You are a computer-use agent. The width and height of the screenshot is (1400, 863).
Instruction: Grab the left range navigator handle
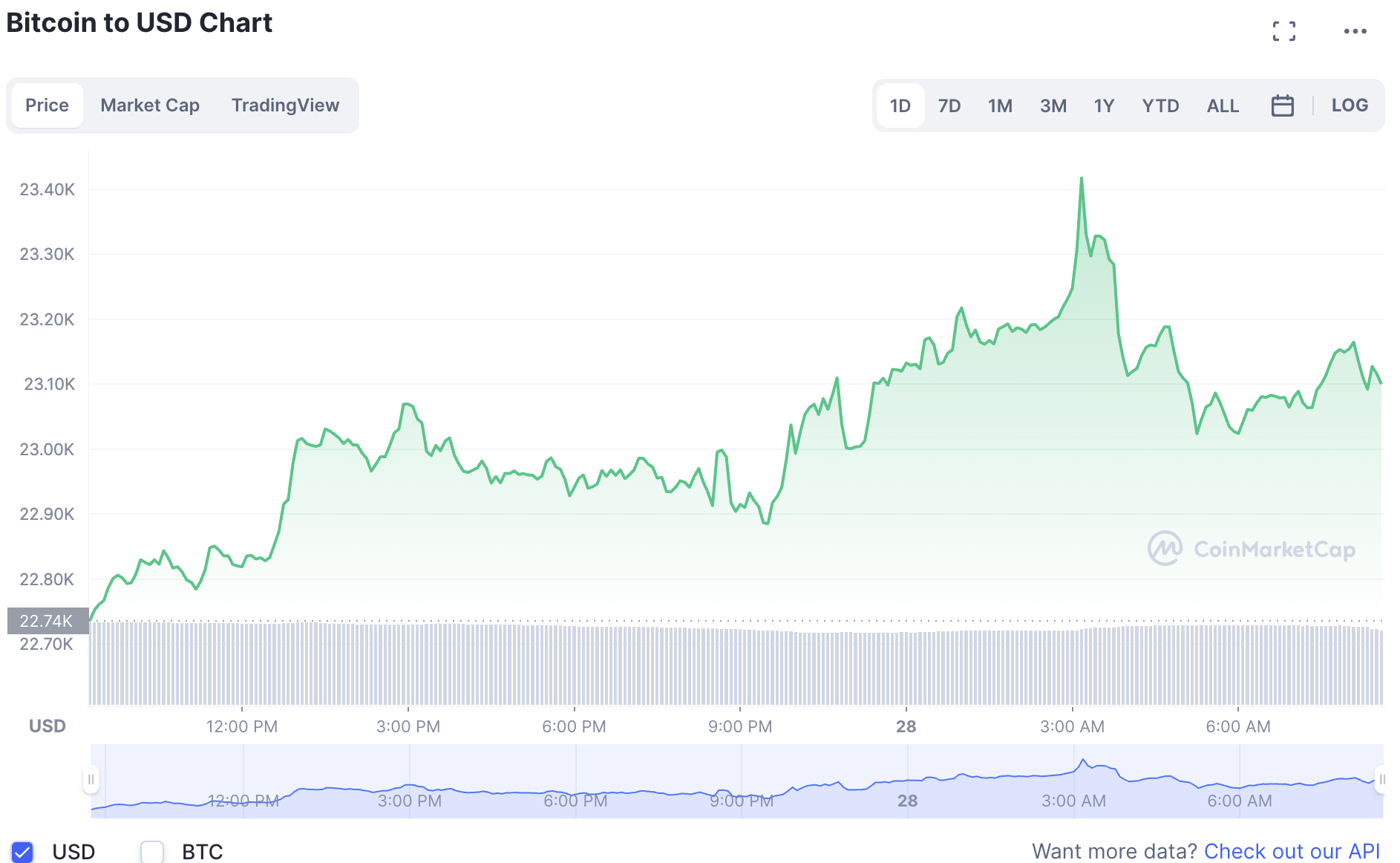(91, 780)
